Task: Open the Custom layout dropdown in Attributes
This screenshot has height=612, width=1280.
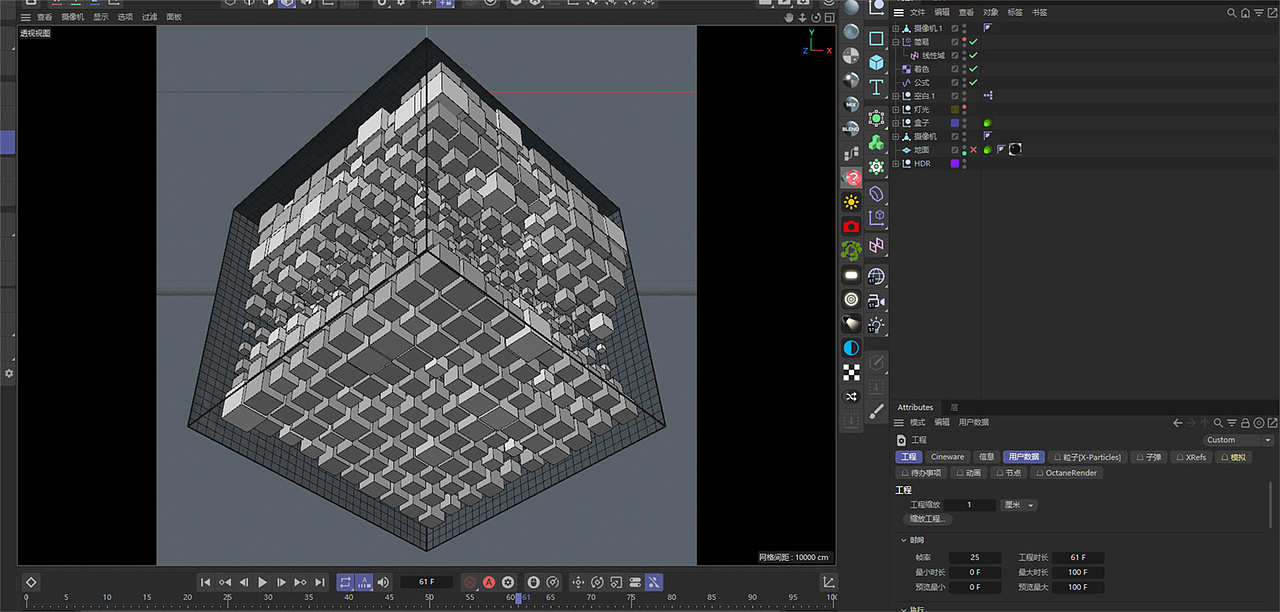Action: coord(1238,440)
